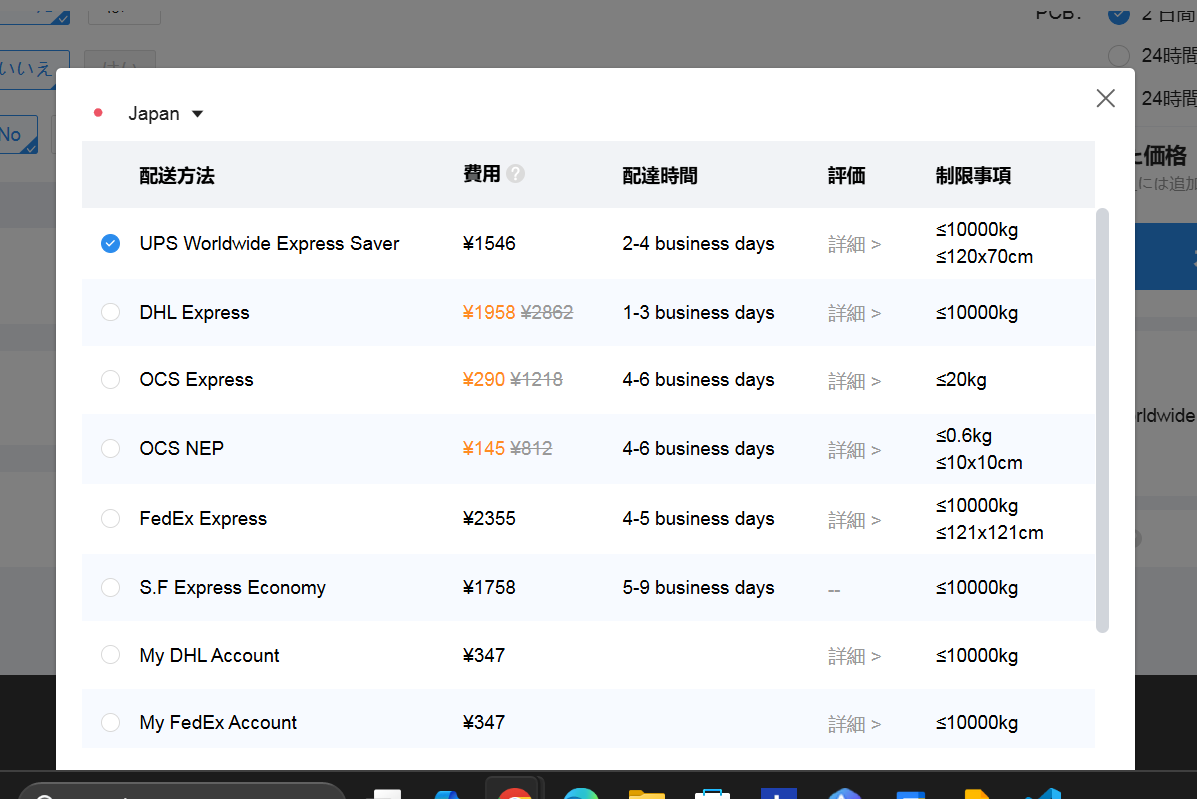Screen dimensions: 1197x799
Task: Click the shipping list vertical scrollbar
Action: [x=1102, y=420]
